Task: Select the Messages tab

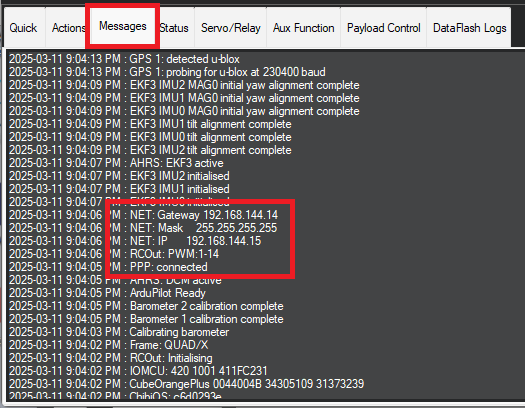Action: coord(123,26)
